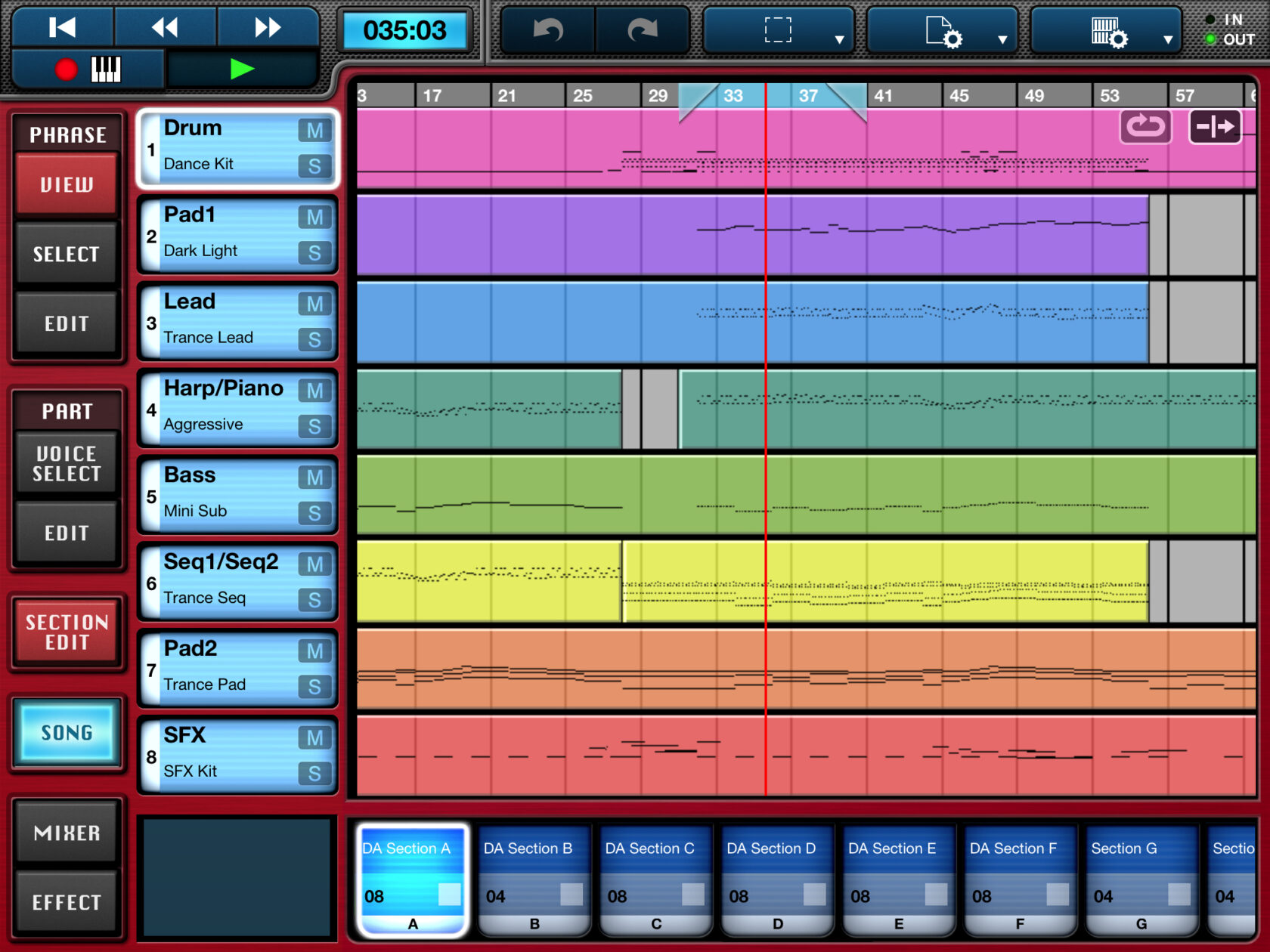Click the rewind double-arrow button
This screenshot has width=1270, height=952.
pos(165,28)
